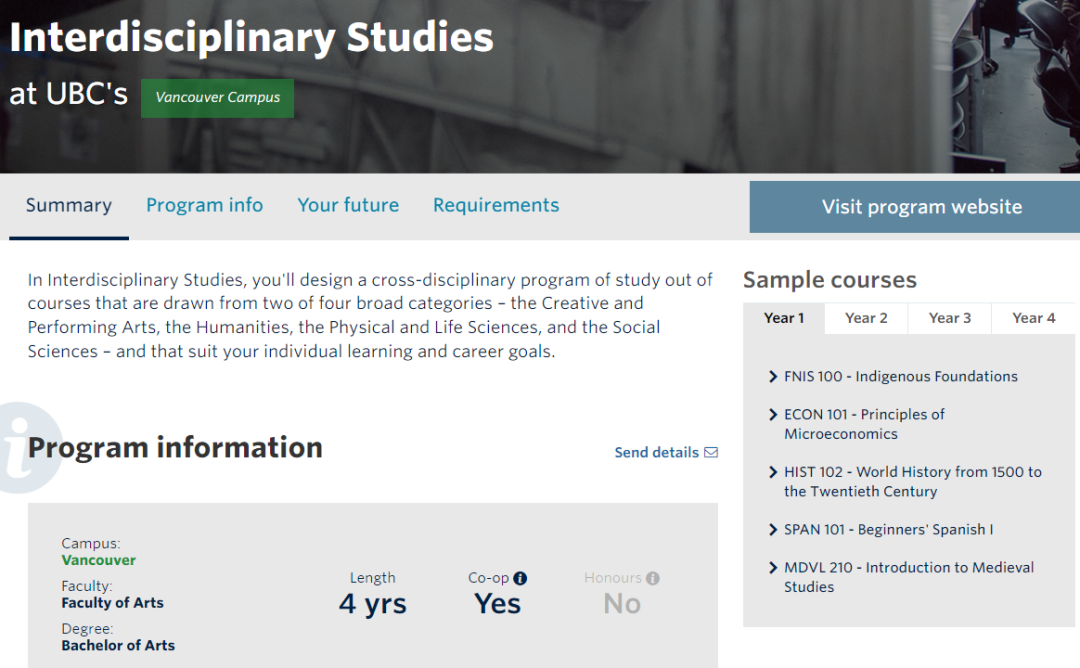Click the Honours info icon

pos(653,578)
